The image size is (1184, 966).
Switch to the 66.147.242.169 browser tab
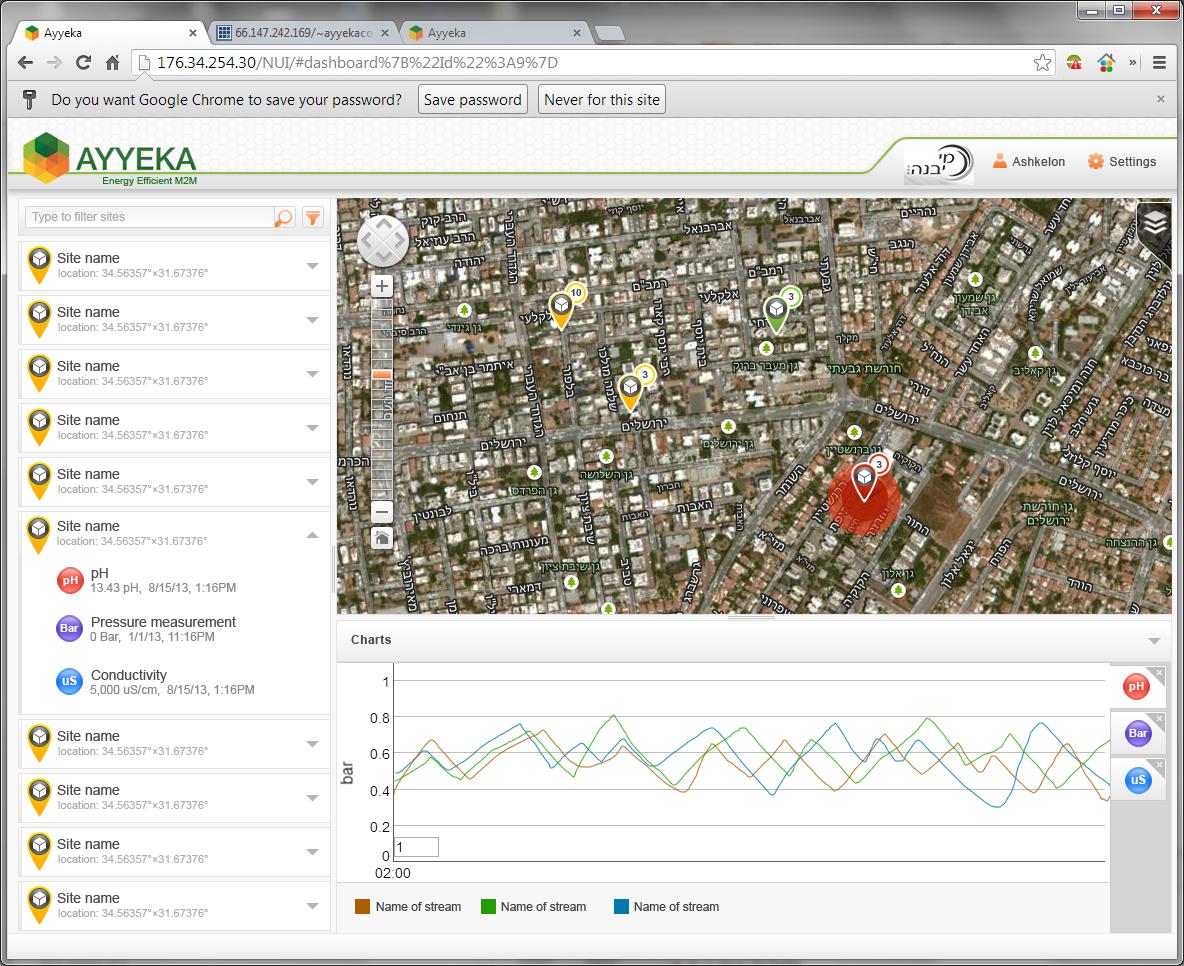pos(302,33)
